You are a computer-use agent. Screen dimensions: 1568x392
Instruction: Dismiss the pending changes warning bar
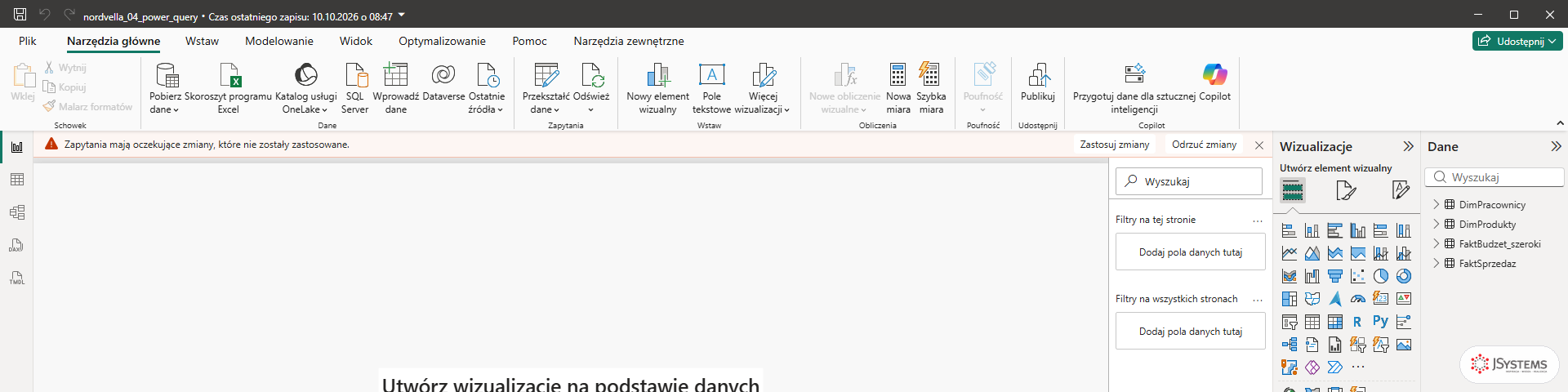coord(1259,145)
